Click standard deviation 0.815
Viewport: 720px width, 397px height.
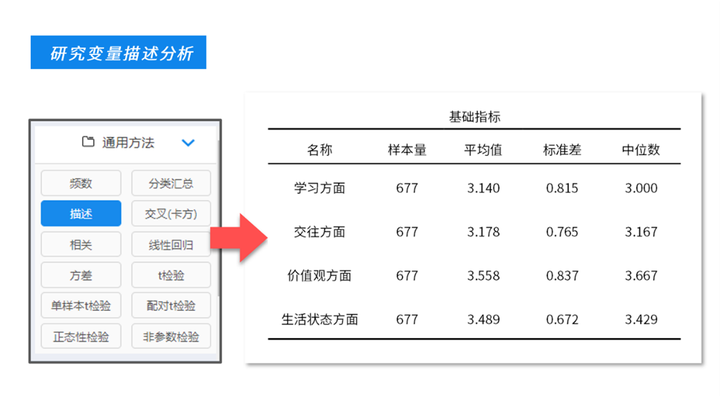click(562, 188)
